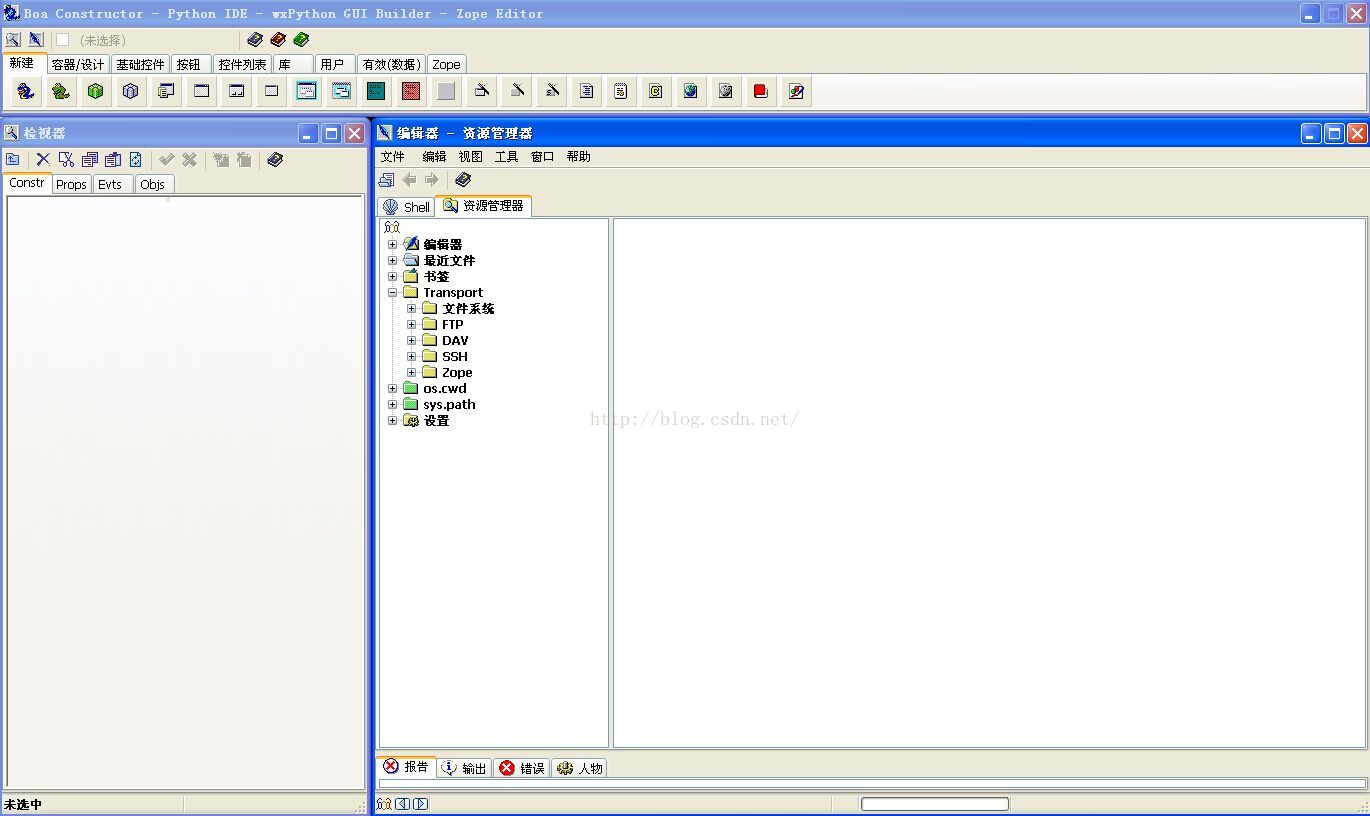1370x816 pixels.
Task: Choose the red book palette icon
Action: pos(761,91)
